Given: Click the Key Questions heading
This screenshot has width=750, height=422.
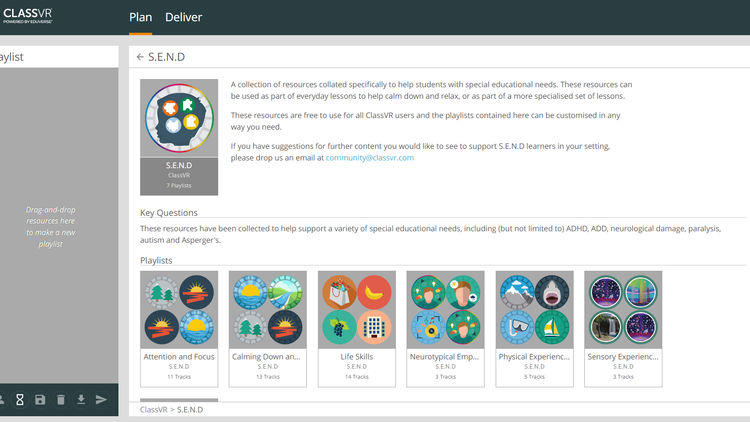Looking at the screenshot, I should coord(169,212).
